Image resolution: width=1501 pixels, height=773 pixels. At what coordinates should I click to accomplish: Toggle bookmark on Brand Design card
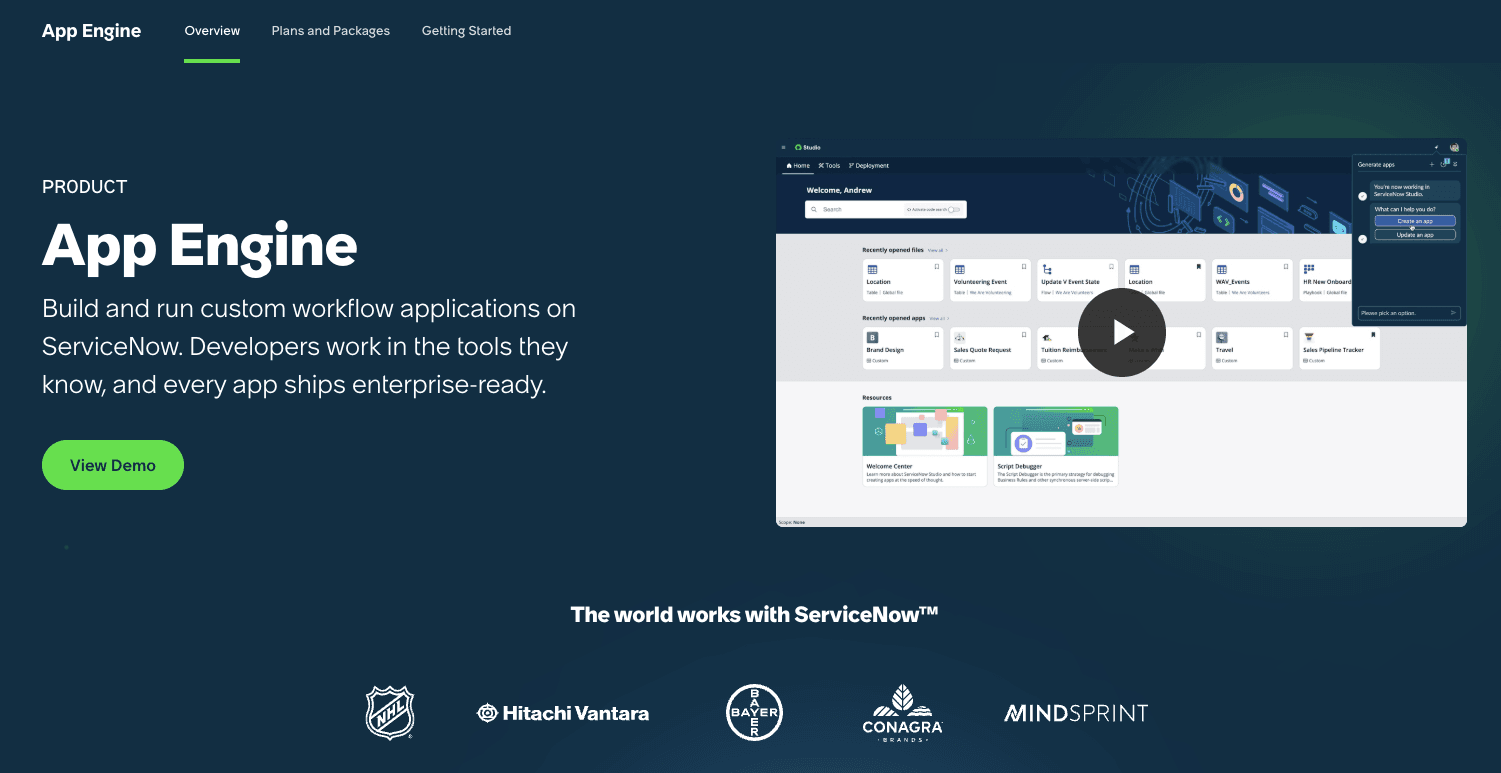point(937,335)
